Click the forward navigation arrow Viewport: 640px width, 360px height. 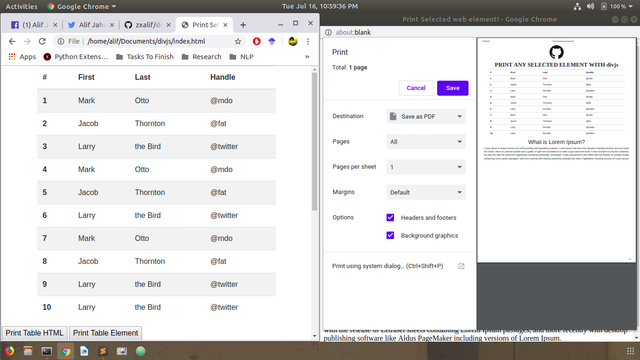point(27,41)
